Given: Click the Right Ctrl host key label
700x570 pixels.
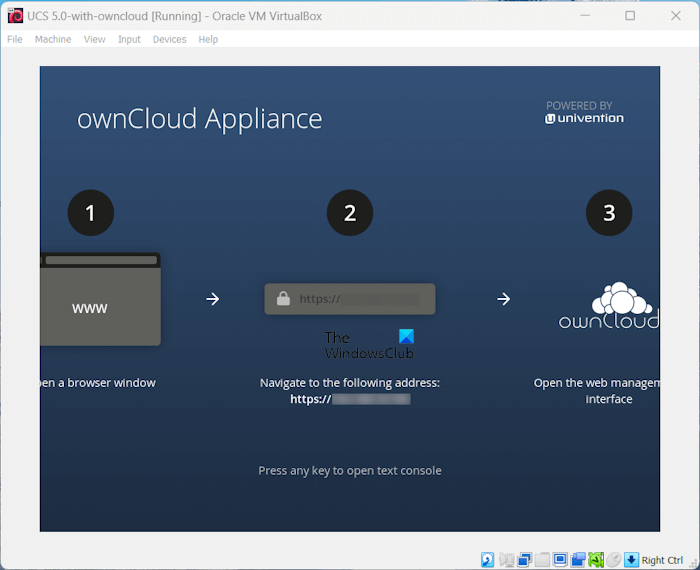Looking at the screenshot, I should pos(662,560).
